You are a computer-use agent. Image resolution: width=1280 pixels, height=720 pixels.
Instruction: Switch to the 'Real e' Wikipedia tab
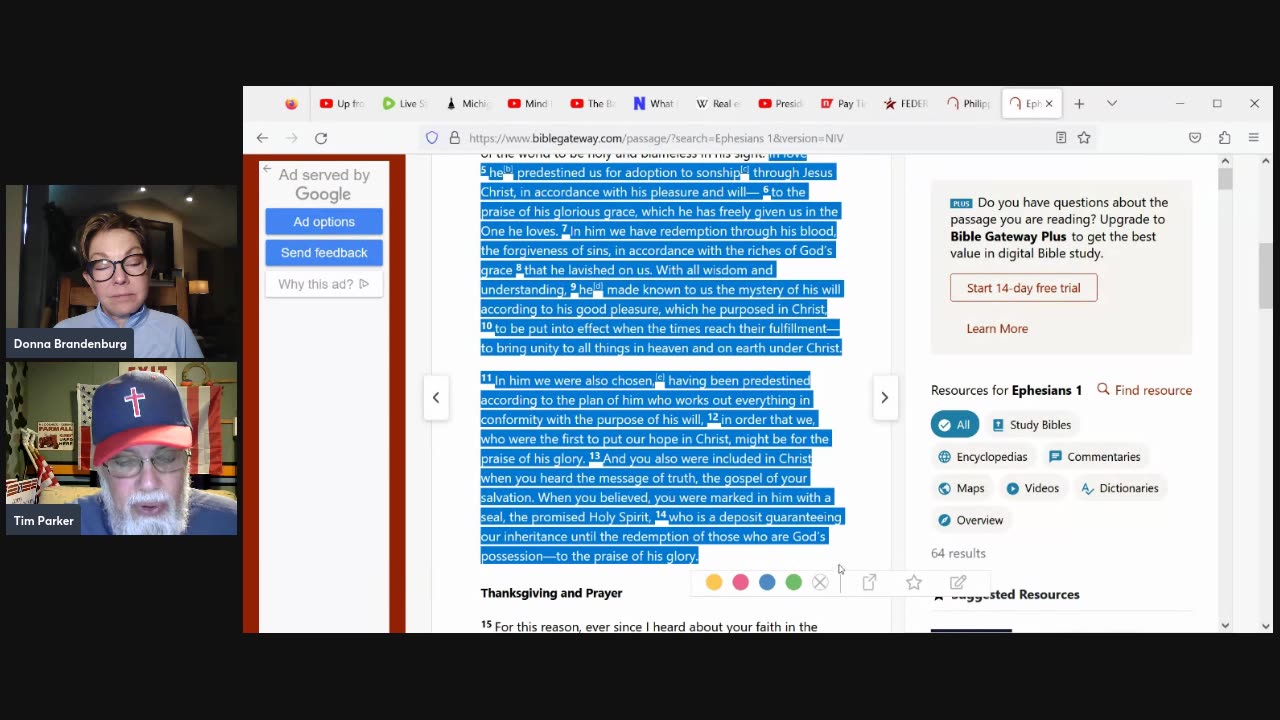pyautogui.click(x=717, y=103)
